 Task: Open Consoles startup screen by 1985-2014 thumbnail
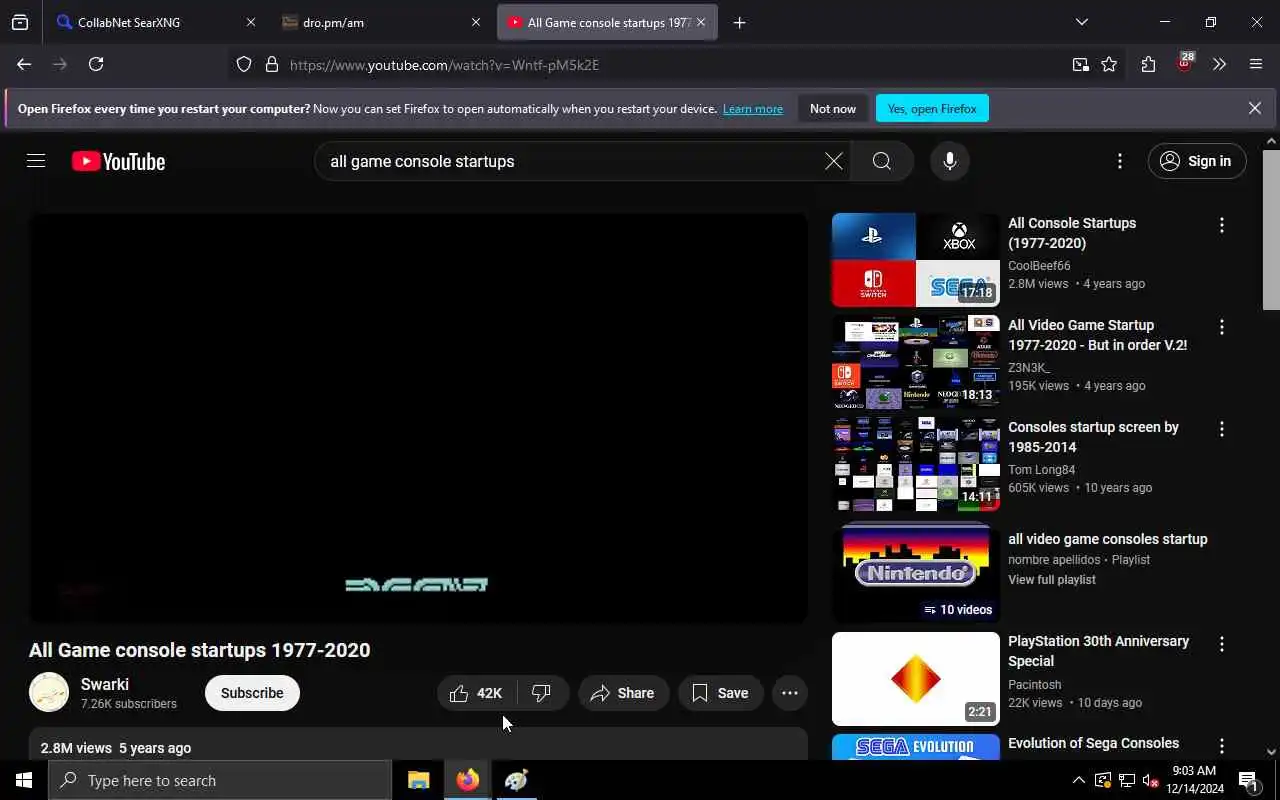tap(916, 464)
